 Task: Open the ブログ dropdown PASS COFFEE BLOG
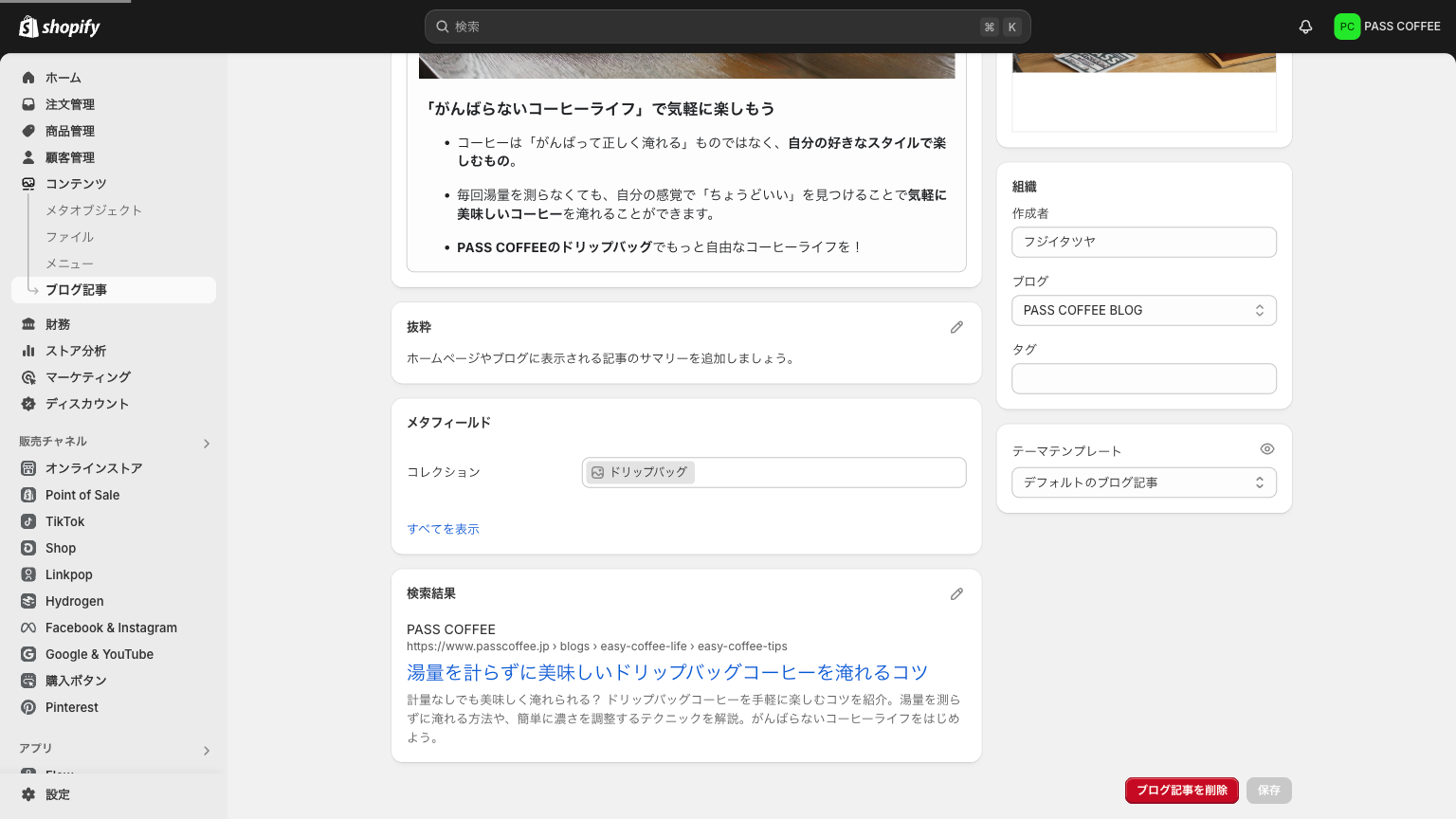1144,311
